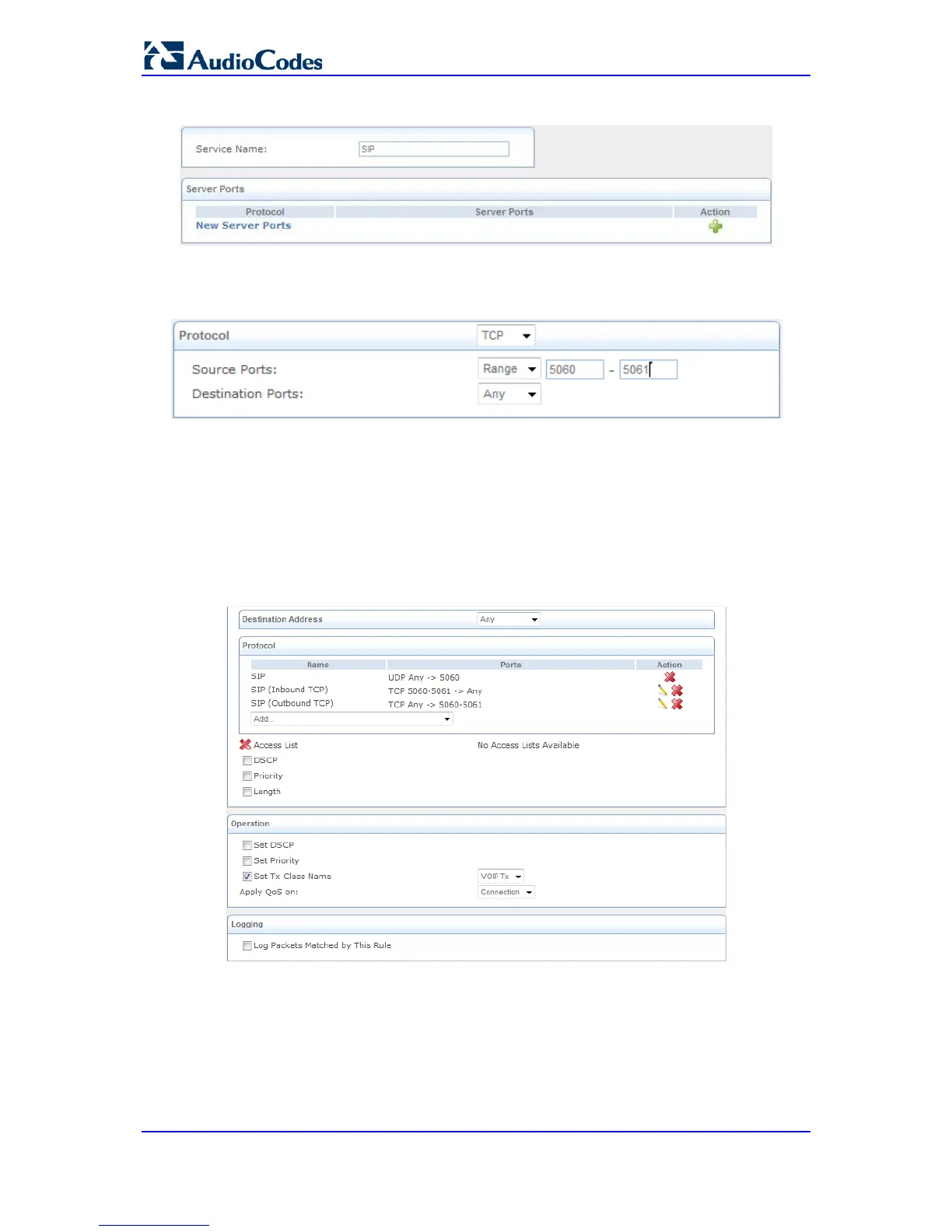Click the Access List label
The height and width of the screenshot is (1232, 952).
coord(276,745)
